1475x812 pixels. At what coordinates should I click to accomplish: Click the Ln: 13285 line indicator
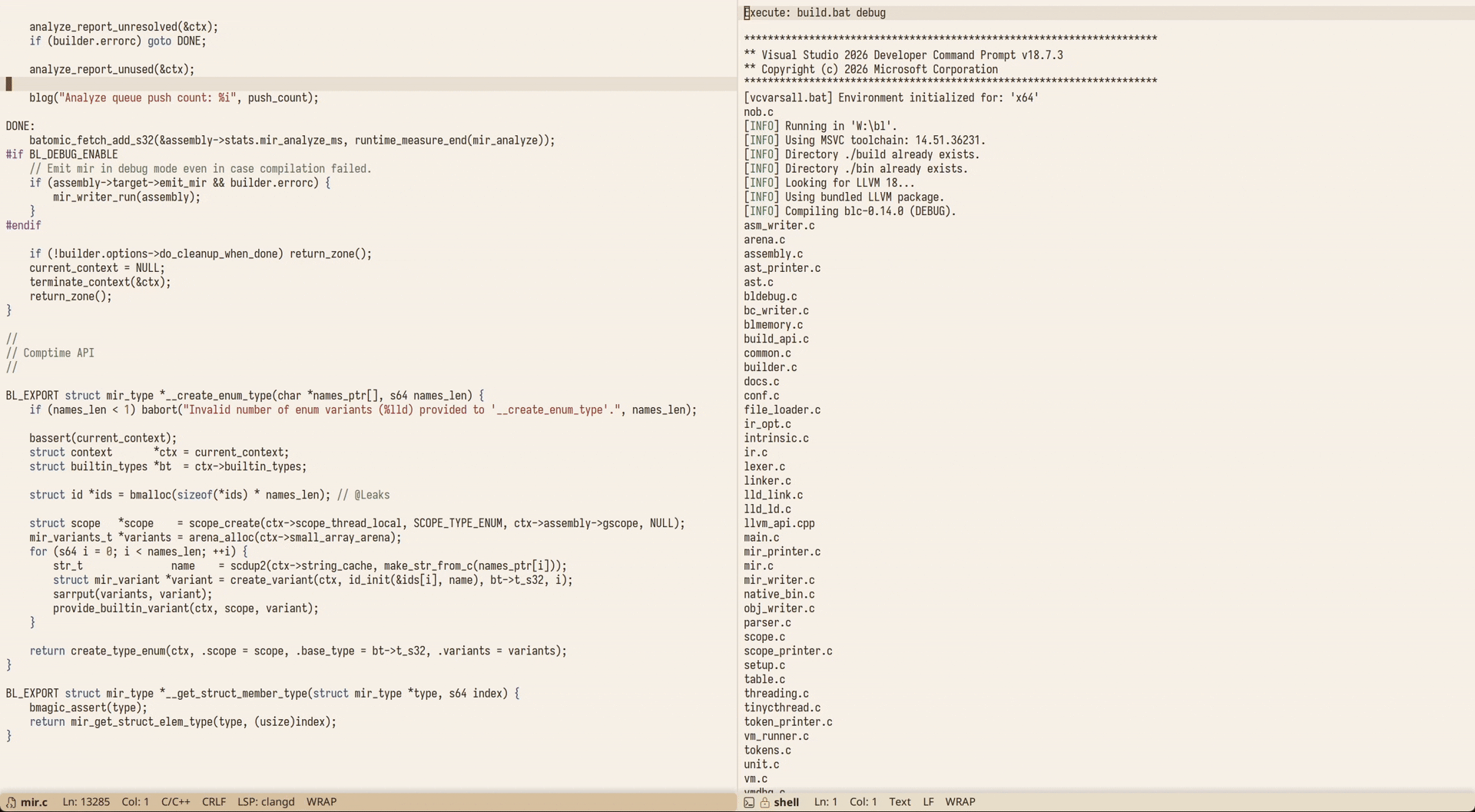click(86, 801)
